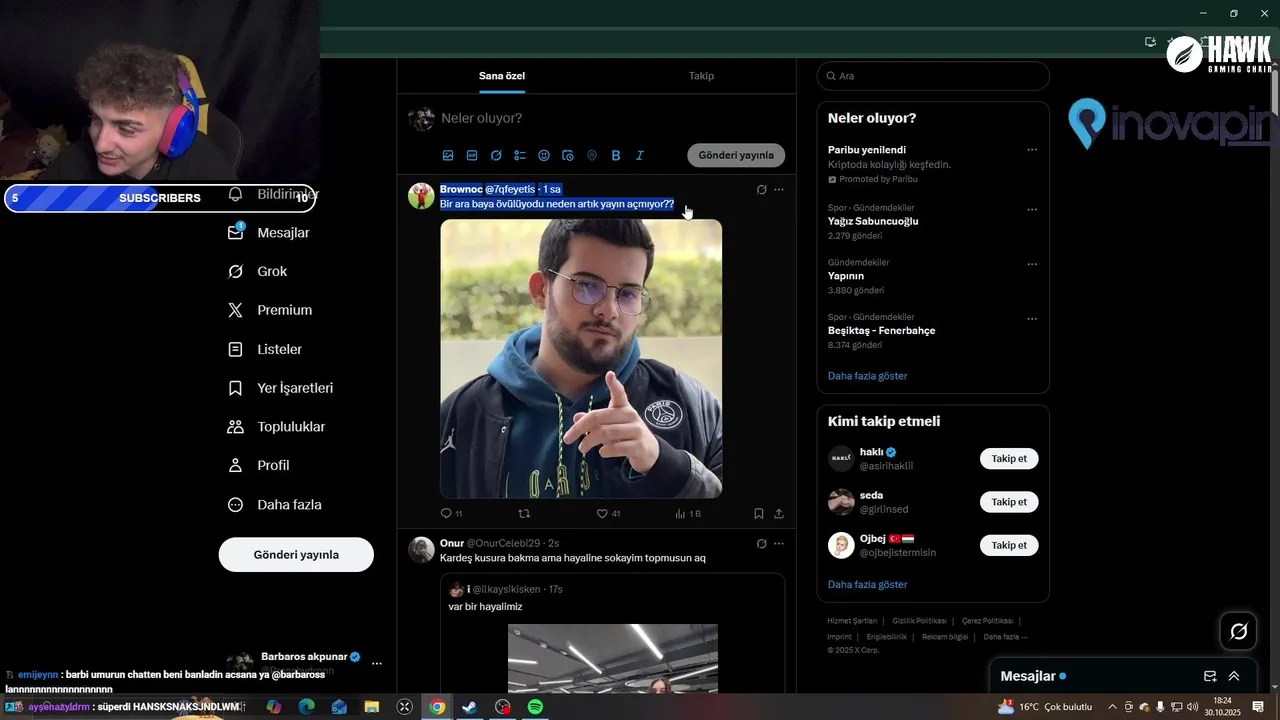Image resolution: width=1280 pixels, height=720 pixels.
Task: Open account menu next to Barbaros akpunar
Action: point(377,663)
